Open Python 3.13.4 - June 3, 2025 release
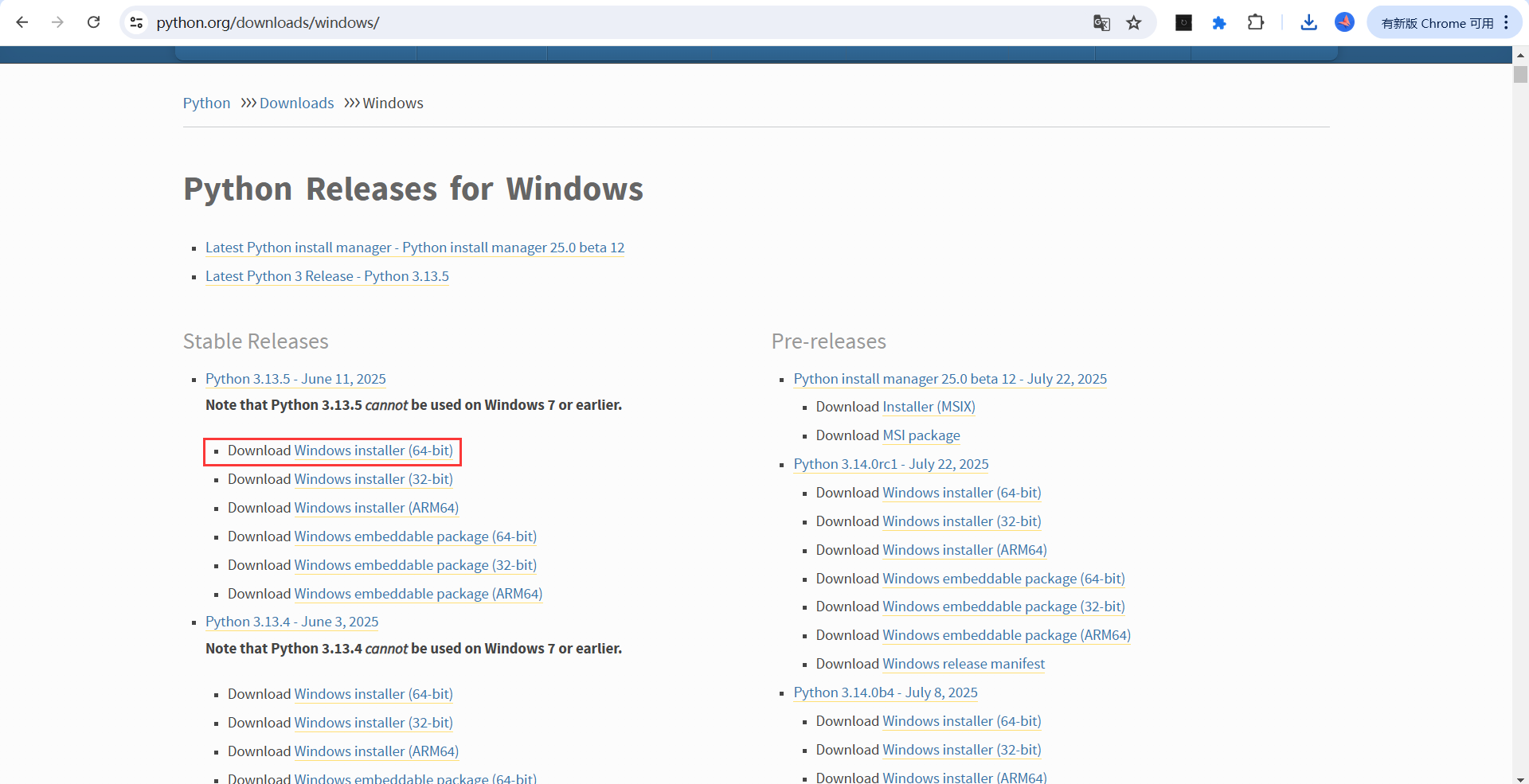 [x=292, y=622]
